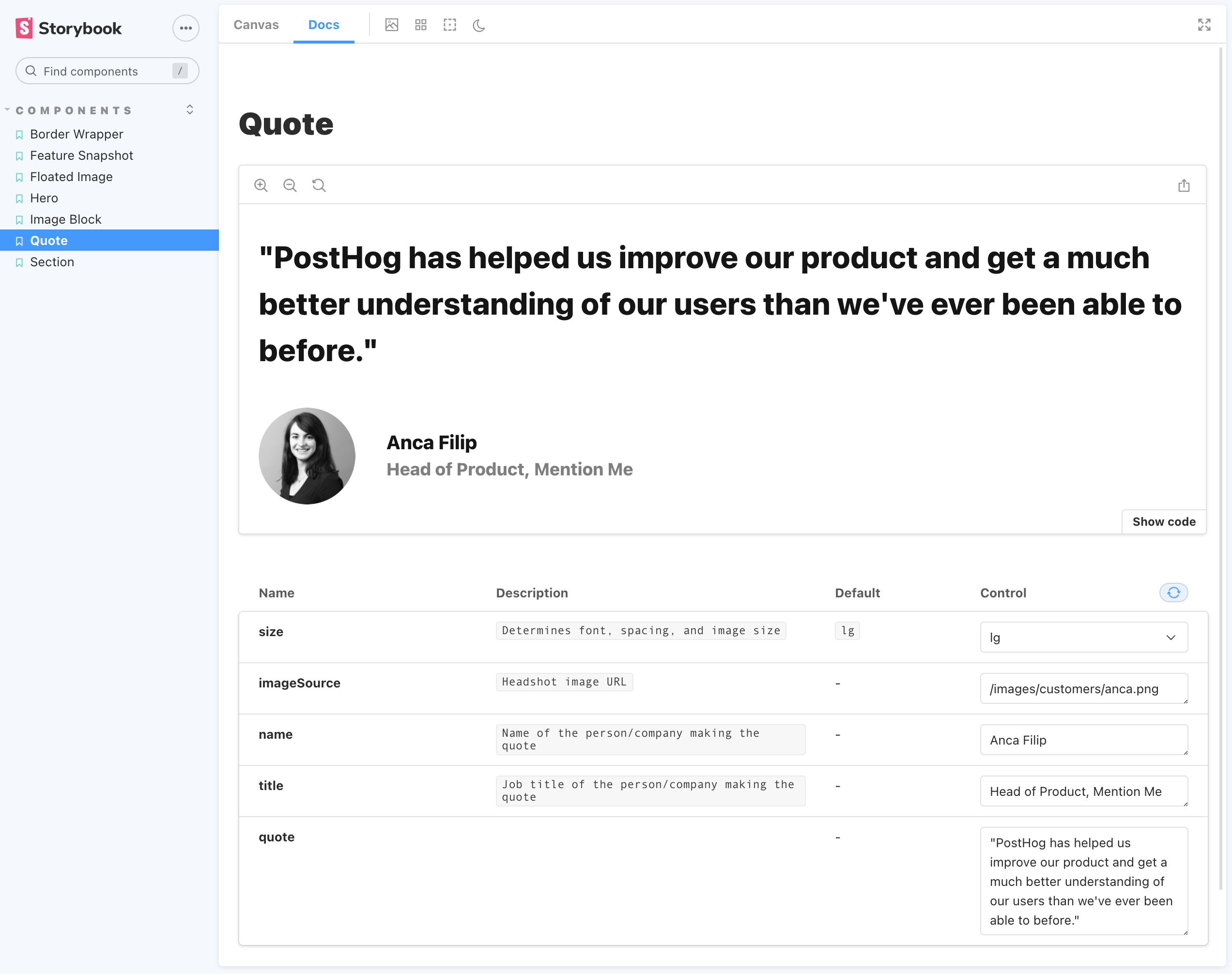Reset controls with circular arrows button
Image resolution: width=1232 pixels, height=974 pixels.
(x=1173, y=593)
